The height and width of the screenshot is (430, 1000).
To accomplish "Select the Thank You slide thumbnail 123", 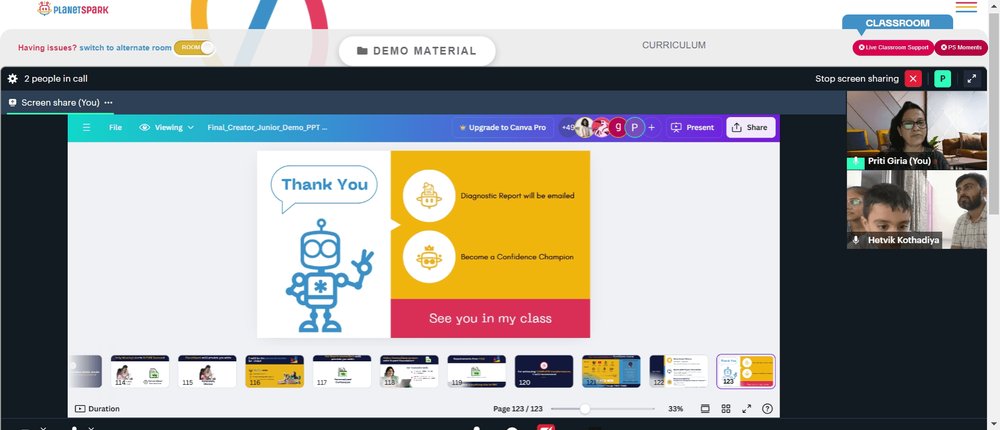I will [746, 371].
